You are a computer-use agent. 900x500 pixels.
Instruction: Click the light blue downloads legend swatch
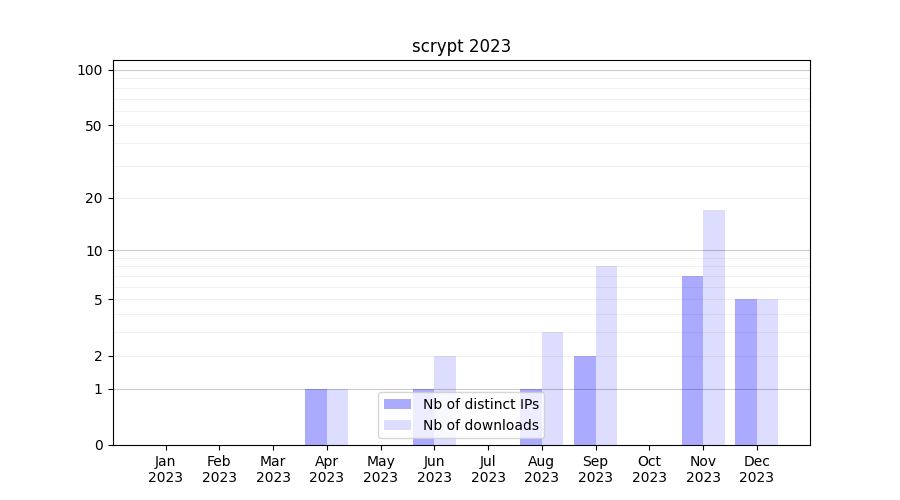[398, 425]
